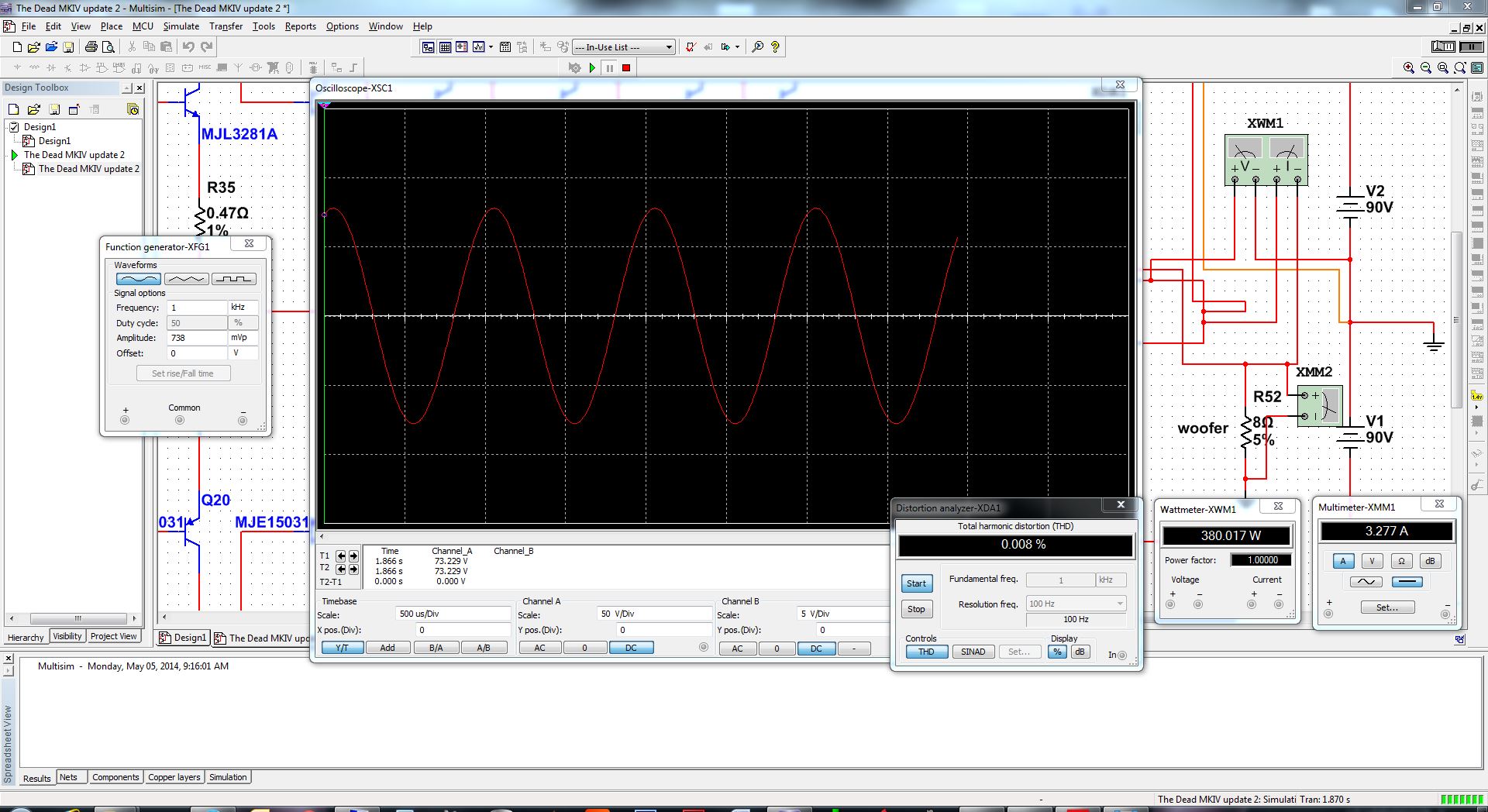Select the XWM1 wattmeter instrument on schematic
This screenshot has width=1488, height=812.
tap(1266, 160)
